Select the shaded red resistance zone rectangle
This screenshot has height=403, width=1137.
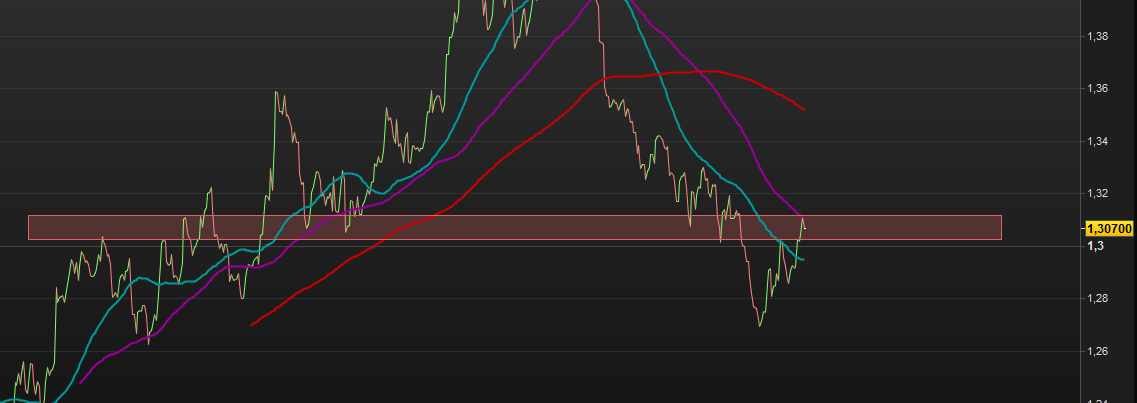515,228
